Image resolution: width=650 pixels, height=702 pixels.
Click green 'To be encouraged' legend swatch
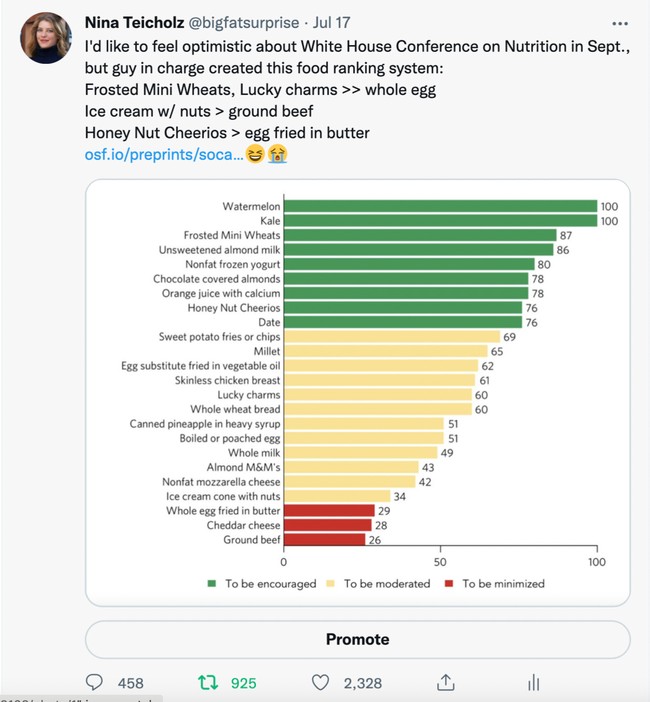(x=212, y=583)
